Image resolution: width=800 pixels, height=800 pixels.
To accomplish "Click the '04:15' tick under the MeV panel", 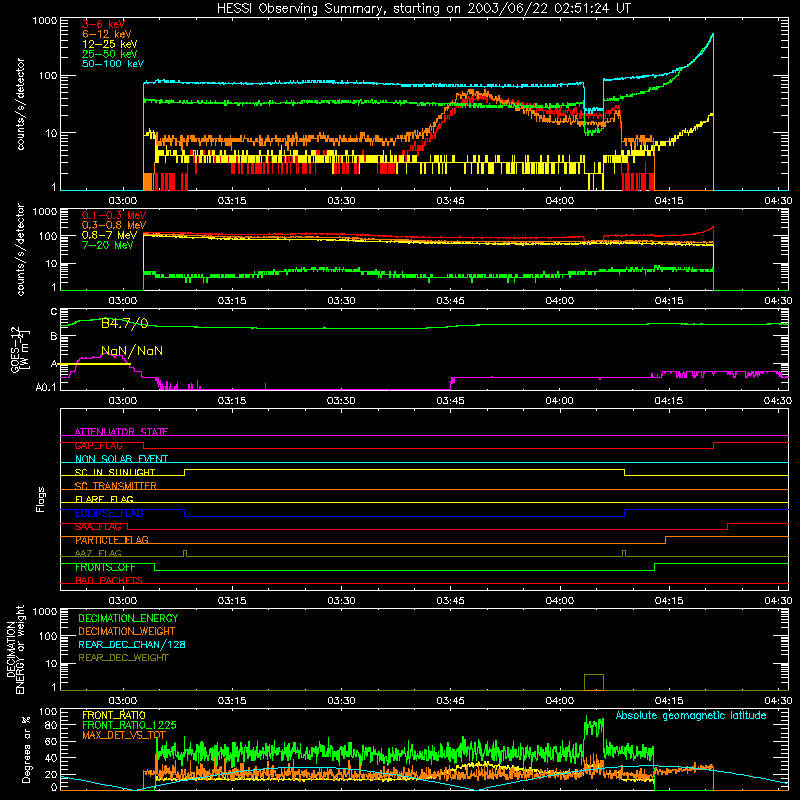I will pos(669,301).
